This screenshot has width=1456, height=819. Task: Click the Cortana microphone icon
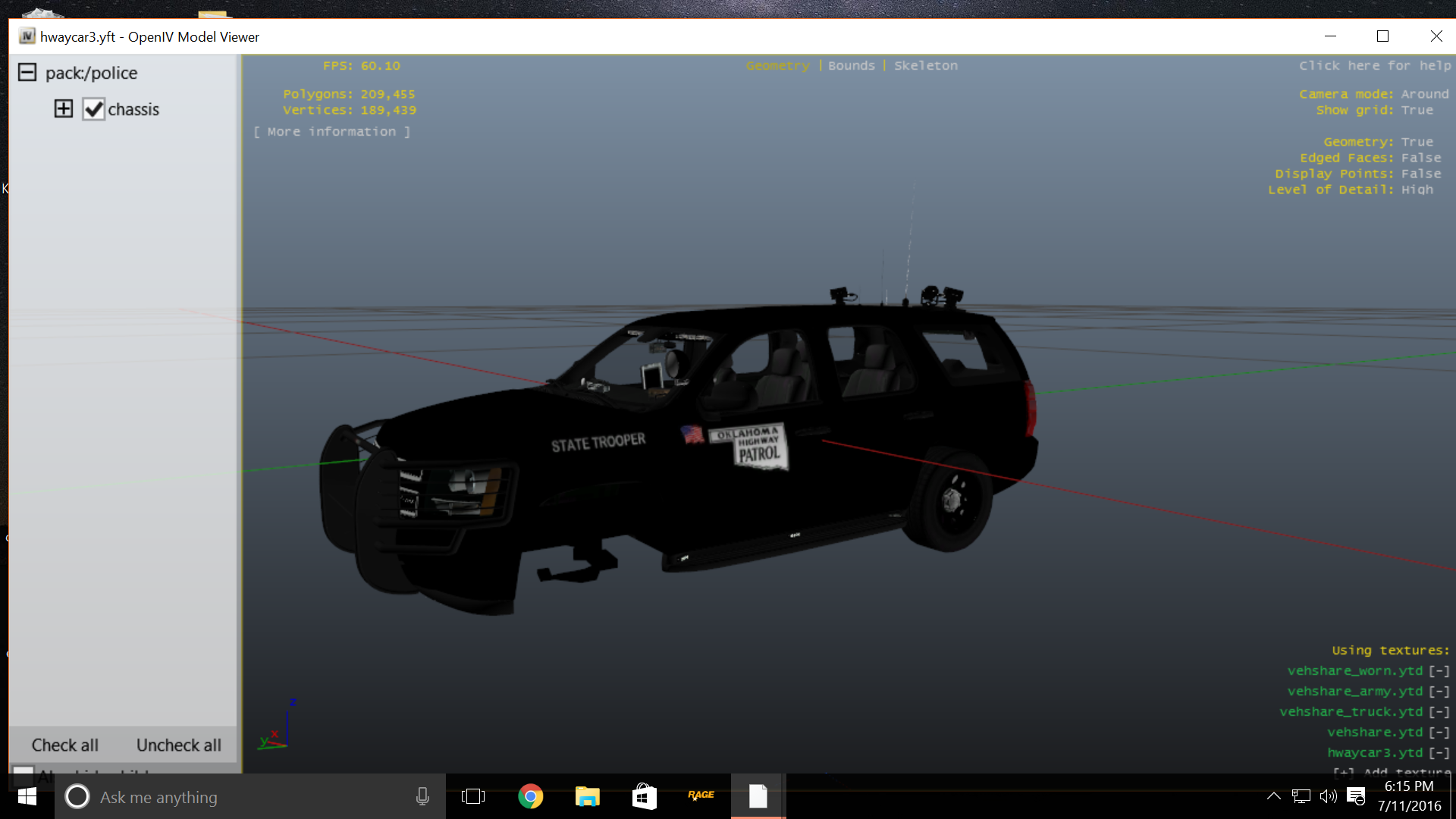click(x=422, y=796)
